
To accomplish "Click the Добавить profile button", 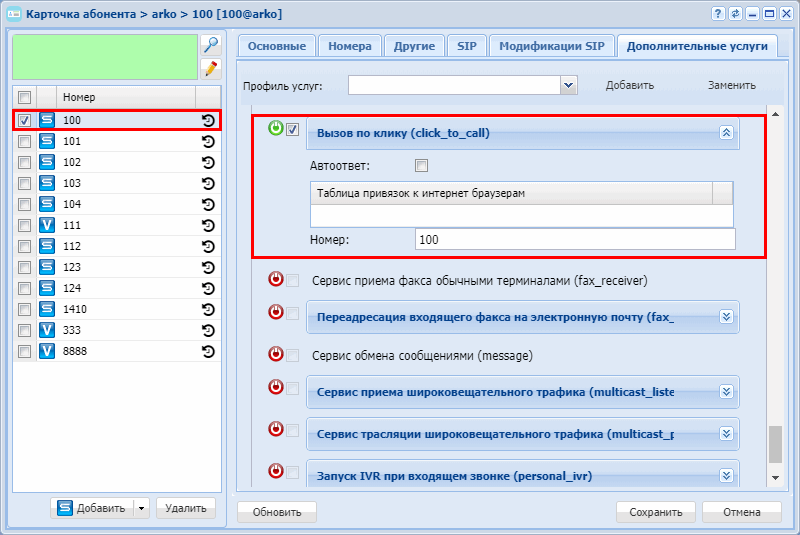I will coord(630,85).
